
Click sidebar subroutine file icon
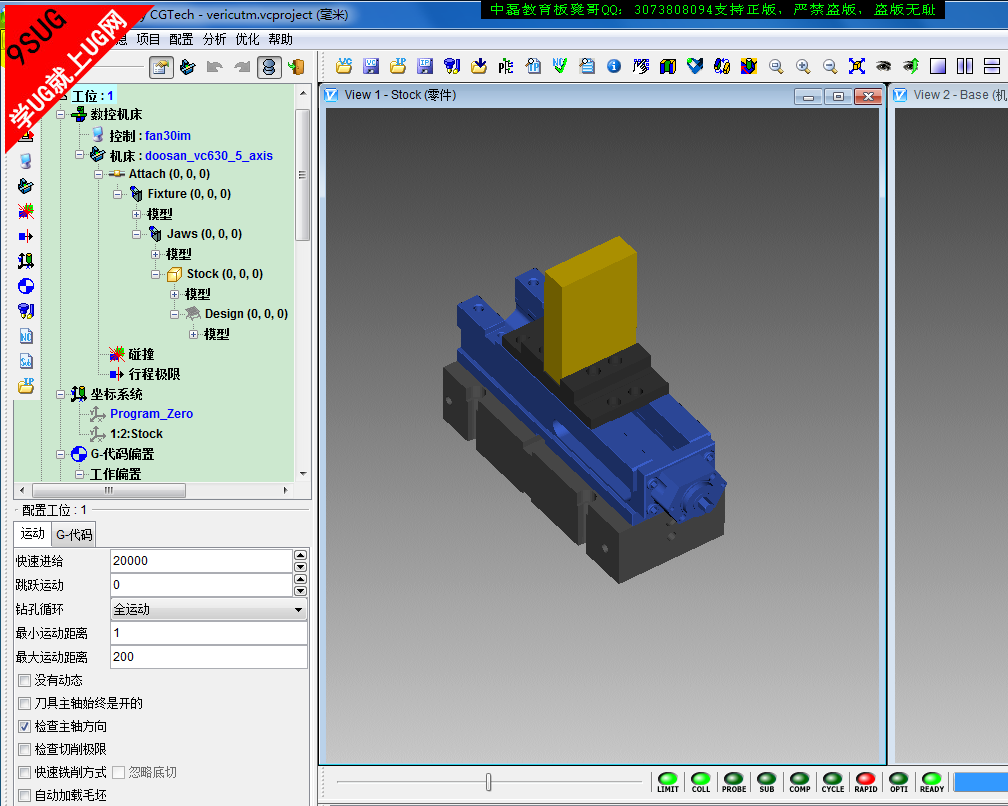[x=26, y=361]
